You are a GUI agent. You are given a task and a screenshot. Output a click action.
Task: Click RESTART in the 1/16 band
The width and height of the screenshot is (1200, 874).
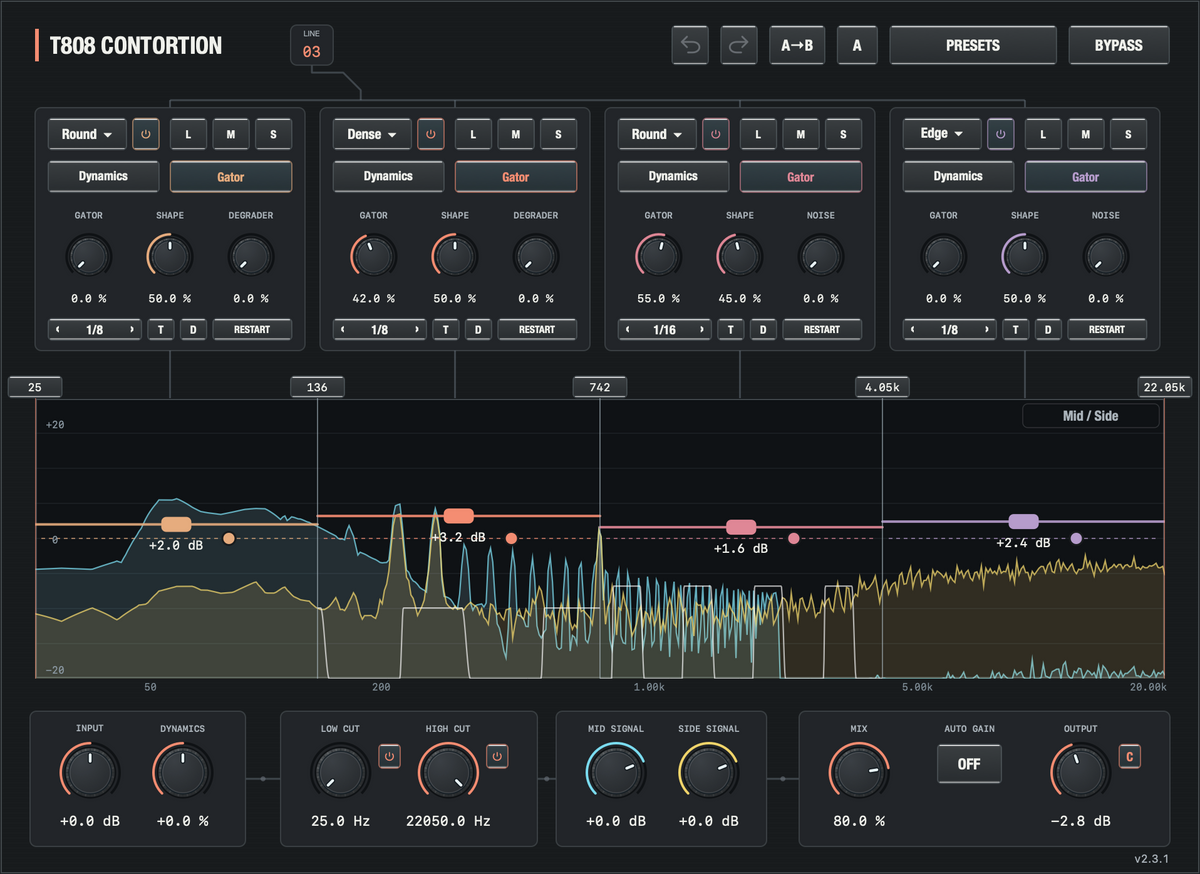click(x=822, y=330)
